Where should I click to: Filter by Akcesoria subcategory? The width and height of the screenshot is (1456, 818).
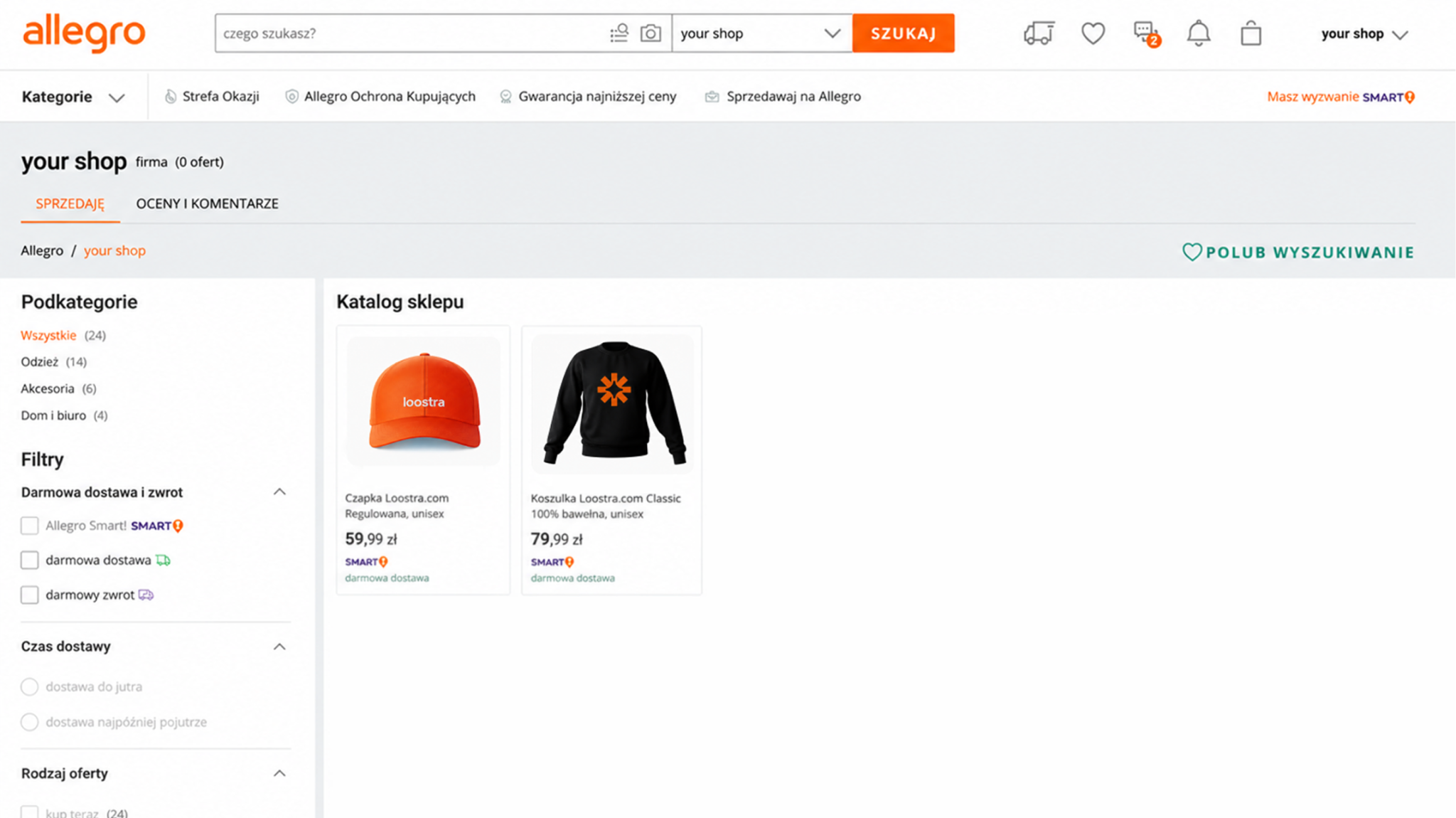pos(48,389)
